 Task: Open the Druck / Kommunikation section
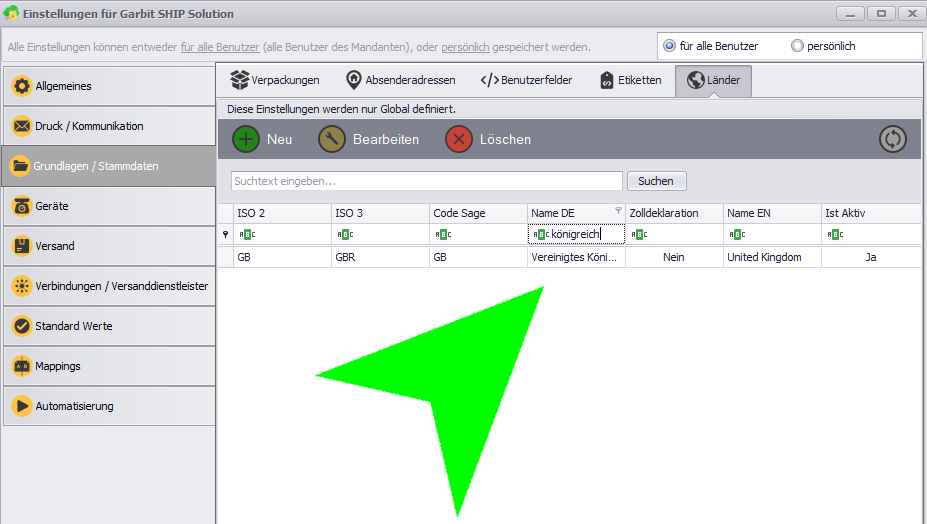pyautogui.click(x=109, y=126)
